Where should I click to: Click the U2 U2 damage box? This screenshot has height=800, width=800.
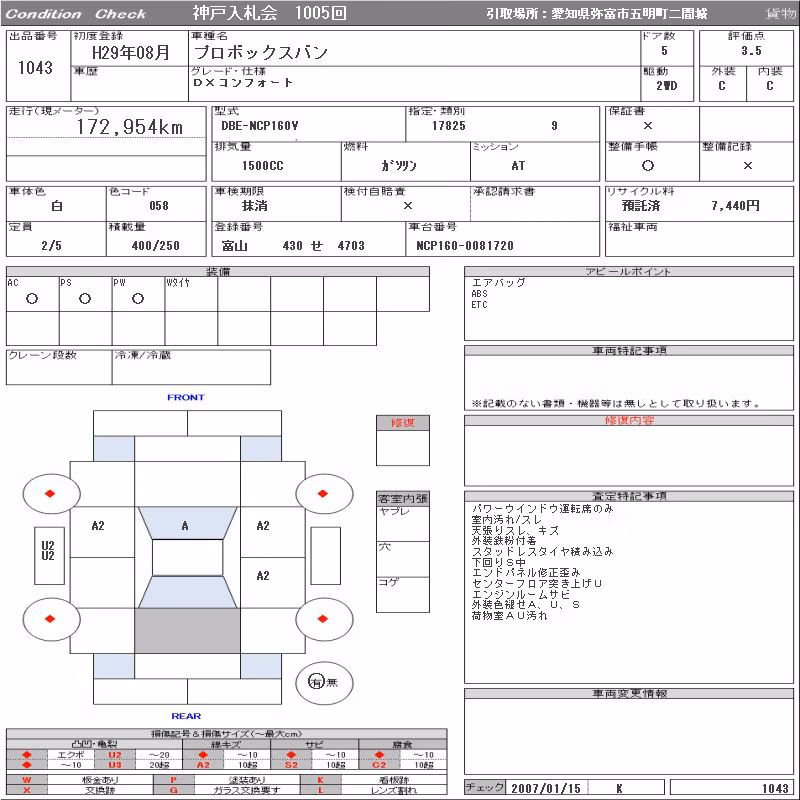(x=49, y=556)
